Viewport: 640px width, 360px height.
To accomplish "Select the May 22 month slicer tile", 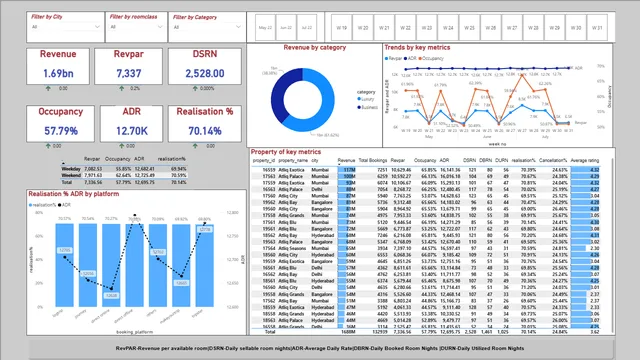I will (265, 28).
